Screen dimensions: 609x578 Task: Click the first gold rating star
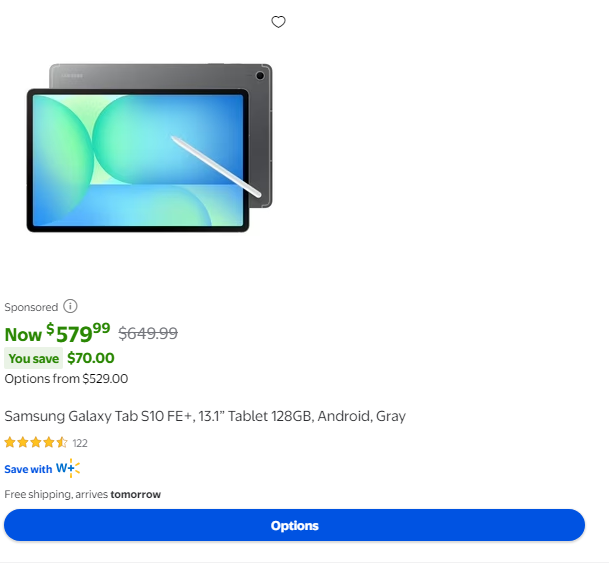[10, 442]
